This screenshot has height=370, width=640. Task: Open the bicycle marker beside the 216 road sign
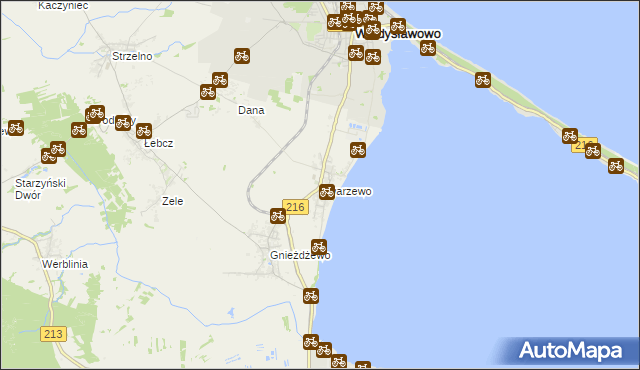coord(278,216)
